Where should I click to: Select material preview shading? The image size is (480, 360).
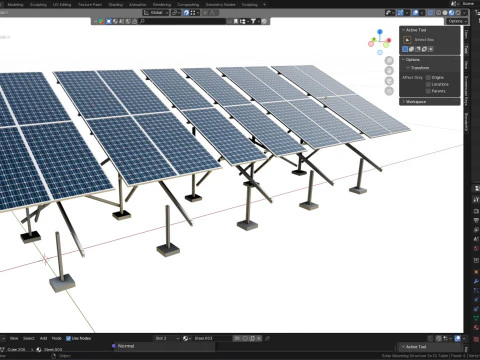pyautogui.click(x=451, y=13)
